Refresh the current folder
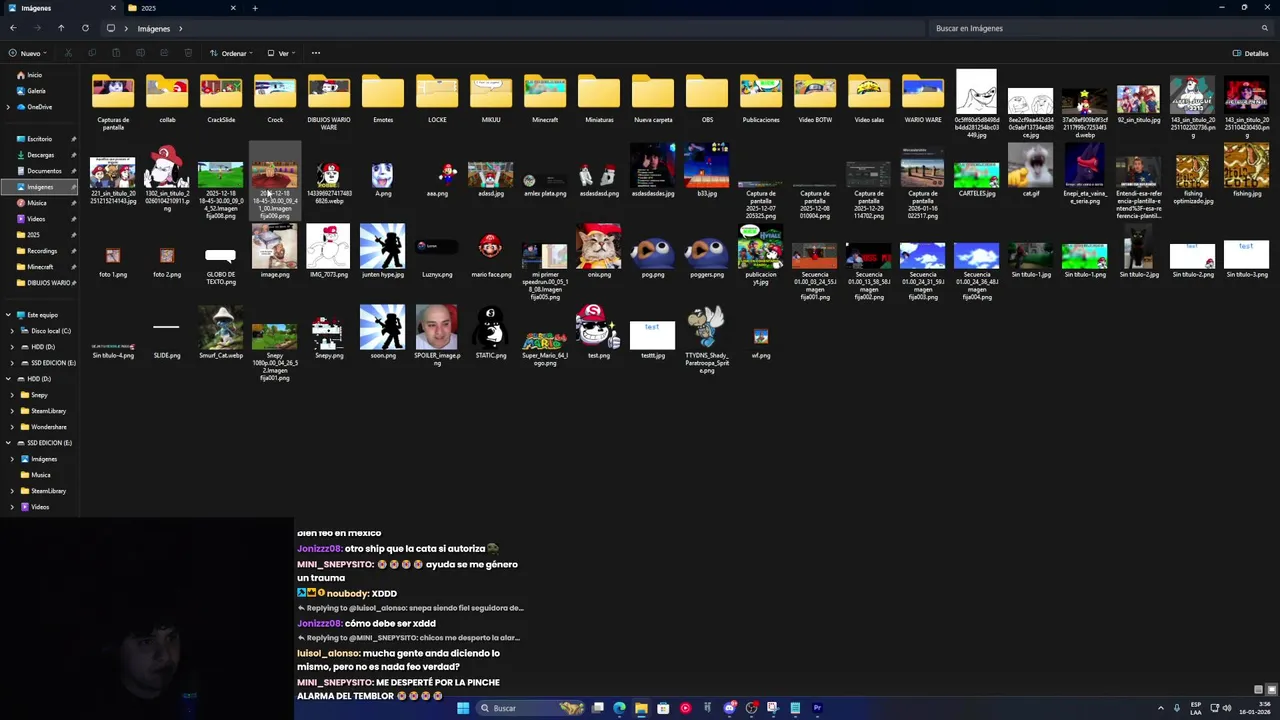Image resolution: width=1280 pixels, height=720 pixels. pyautogui.click(x=85, y=28)
